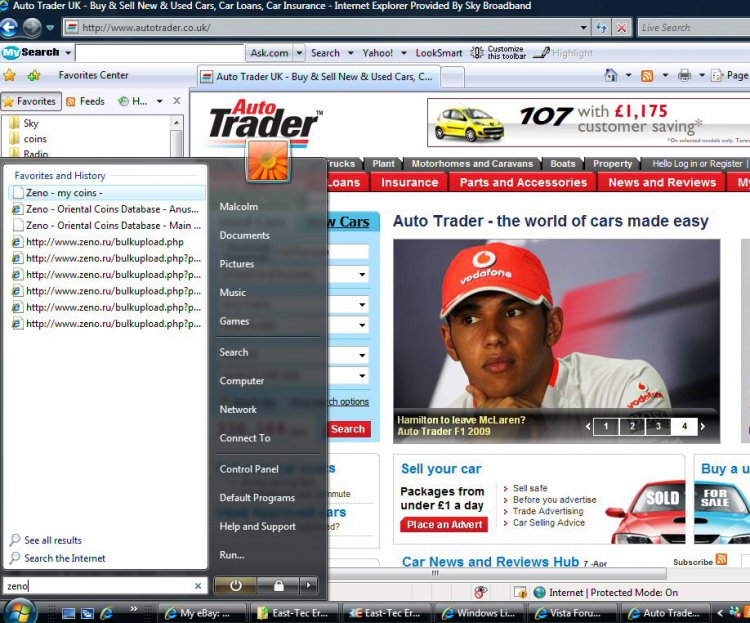750x623 pixels.
Task: Open the History dropdown in Favorites Center
Action: point(159,101)
